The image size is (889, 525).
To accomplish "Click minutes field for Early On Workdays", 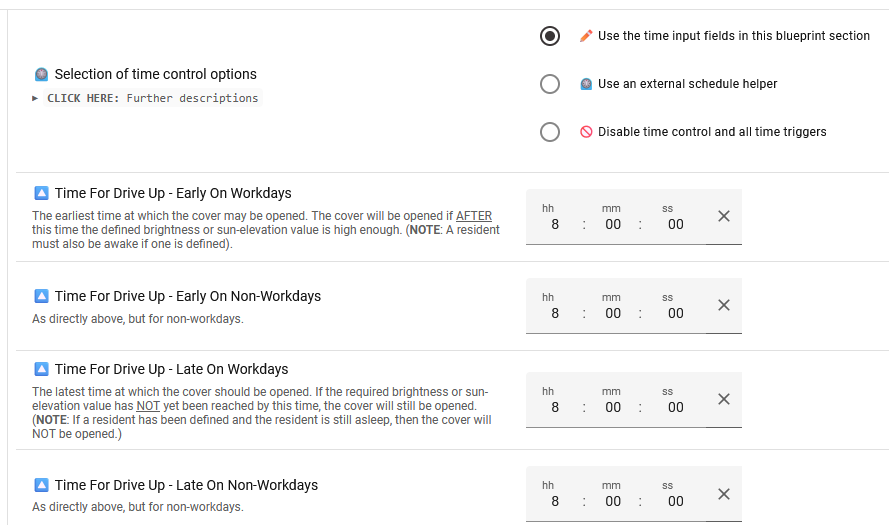I will point(613,225).
